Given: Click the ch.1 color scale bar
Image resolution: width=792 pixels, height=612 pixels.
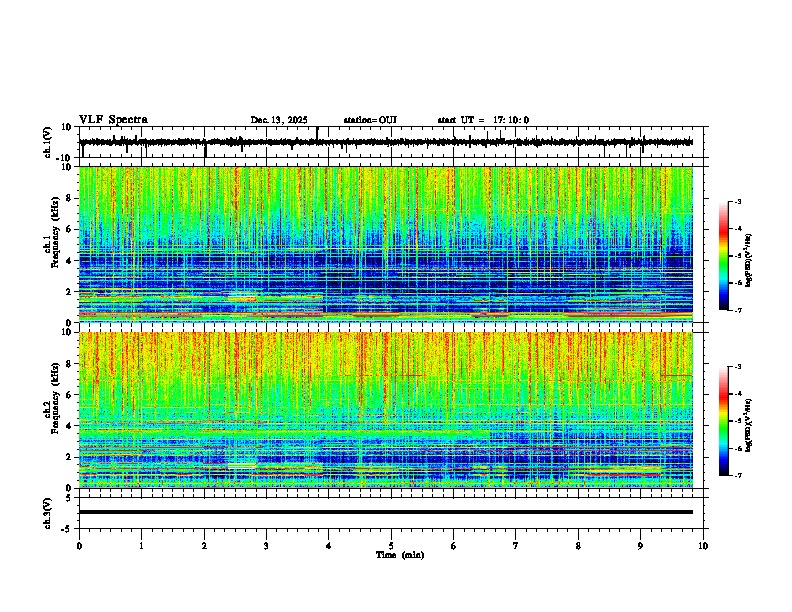Looking at the screenshot, I should coord(723,256).
